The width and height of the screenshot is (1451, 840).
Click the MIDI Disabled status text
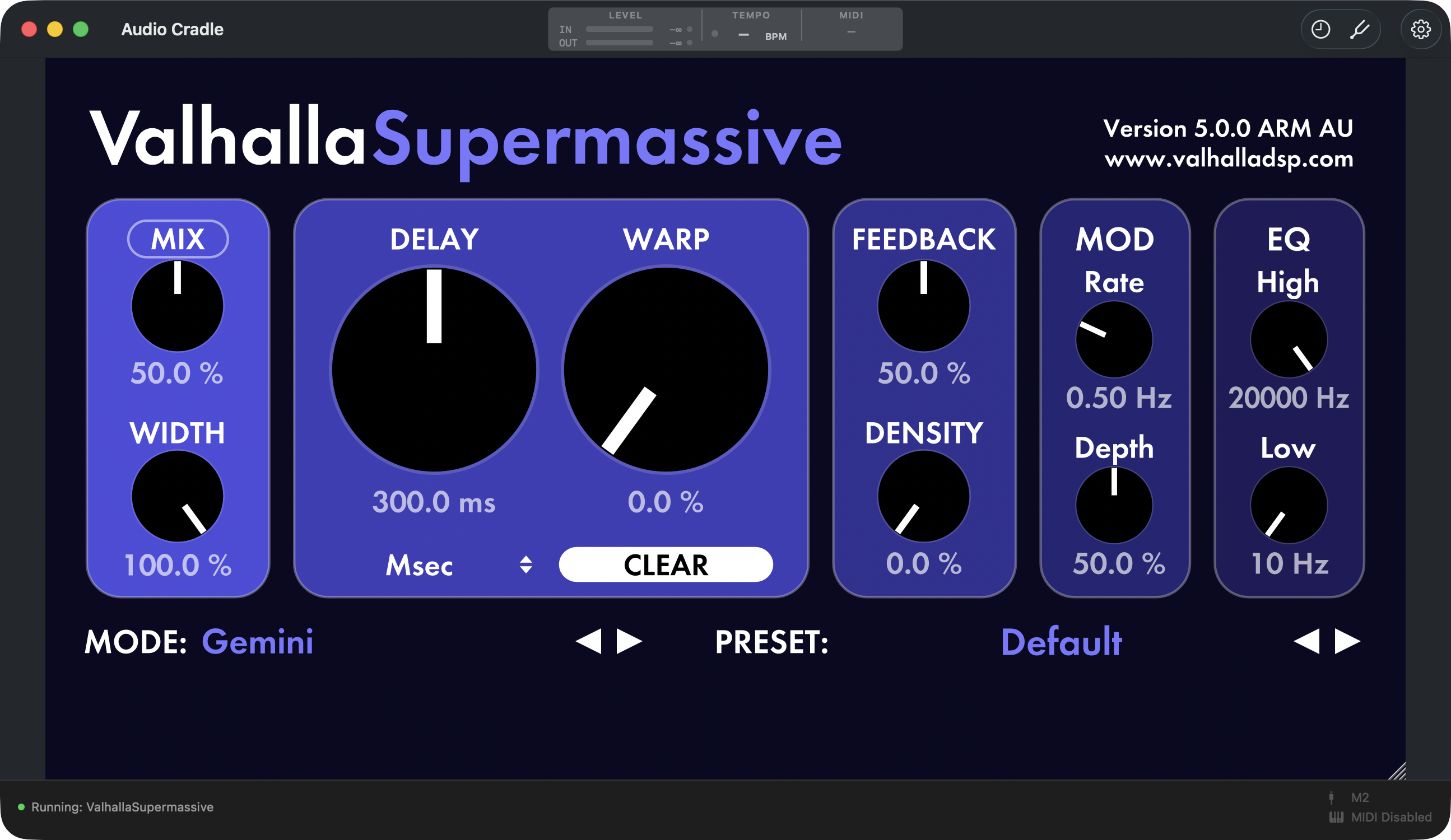1391,817
